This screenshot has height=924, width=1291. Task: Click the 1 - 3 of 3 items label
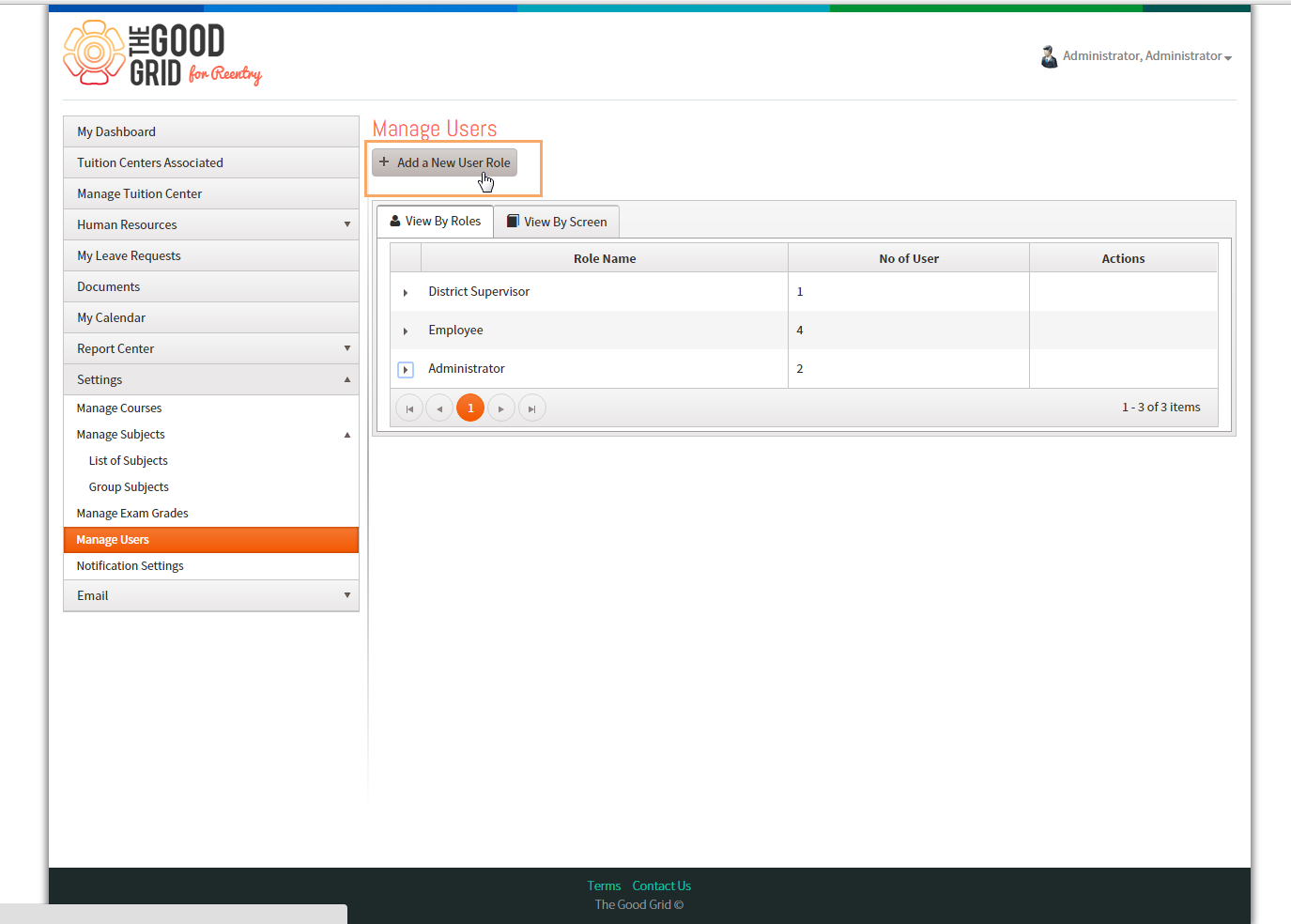pos(1161,408)
